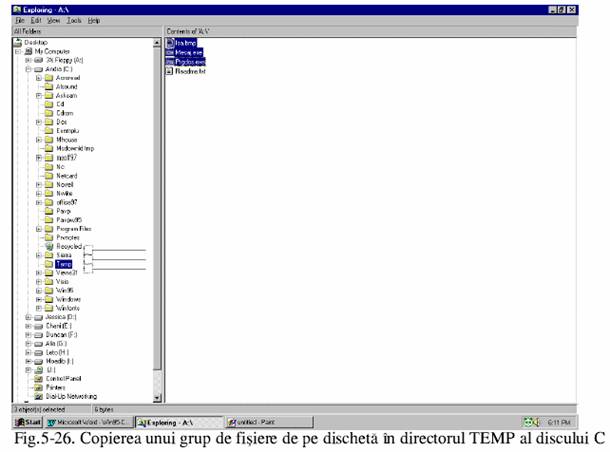
Task: Select the Desktop icon at tree top
Action: (x=17, y=42)
